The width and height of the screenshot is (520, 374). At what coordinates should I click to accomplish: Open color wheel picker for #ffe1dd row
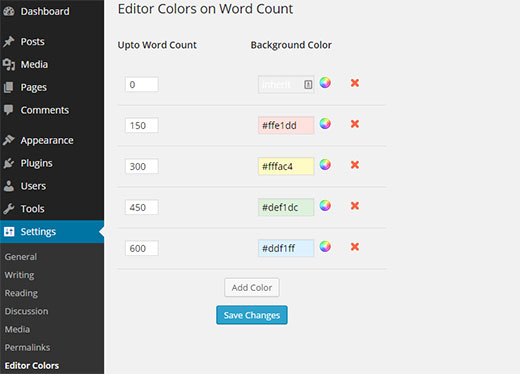[325, 124]
